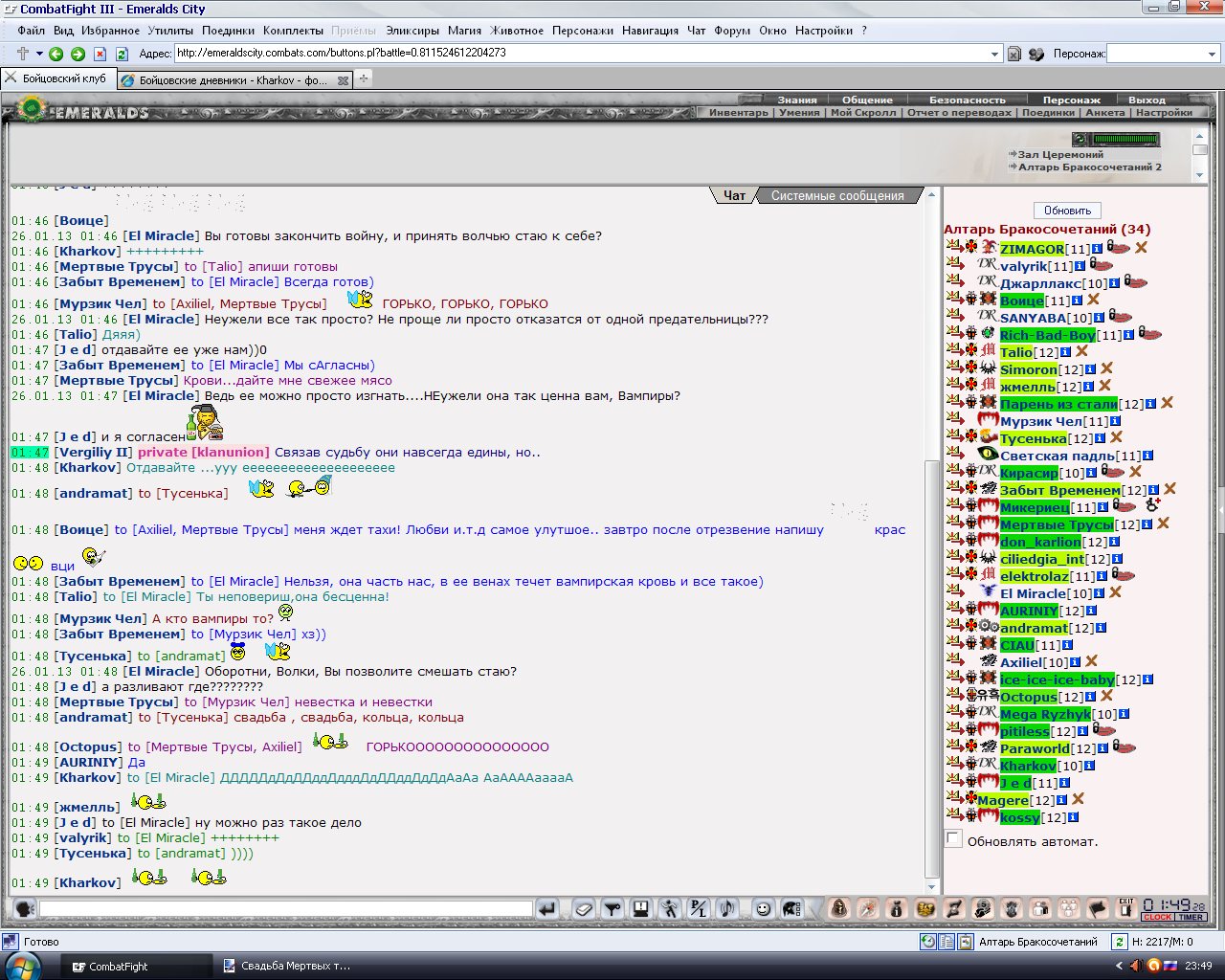Go to Зал Церемоний location
The width and height of the screenshot is (1225, 980).
1060,154
